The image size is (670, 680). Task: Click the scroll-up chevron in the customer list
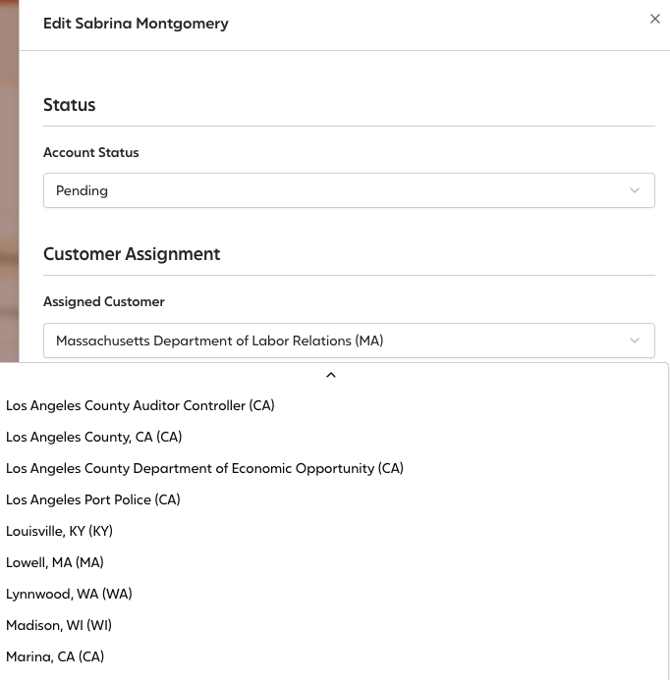pos(331,375)
